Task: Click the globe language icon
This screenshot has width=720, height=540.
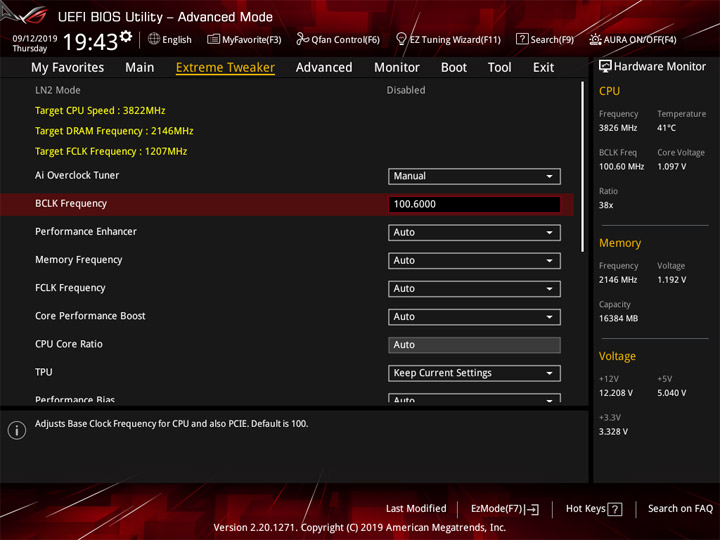Action: tap(154, 39)
